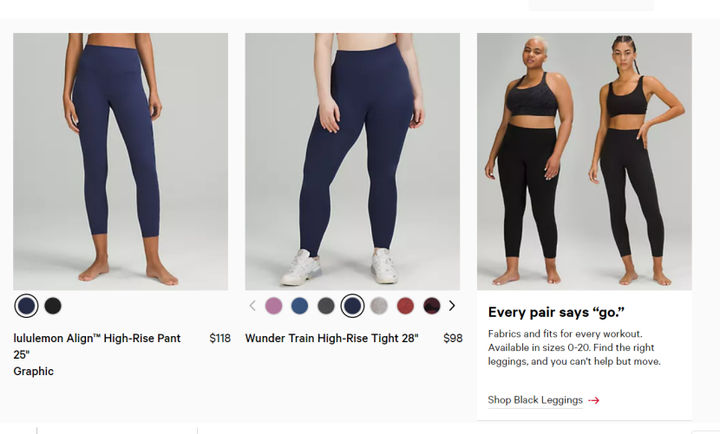Show next Wunder Train colors with right chevron

[452, 306]
